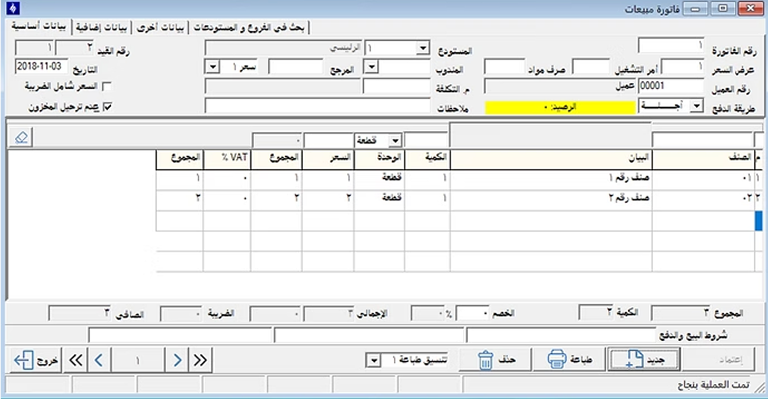The height and width of the screenshot is (399, 768).
Task: Click the الإجمالي total field
Action: coord(330,314)
